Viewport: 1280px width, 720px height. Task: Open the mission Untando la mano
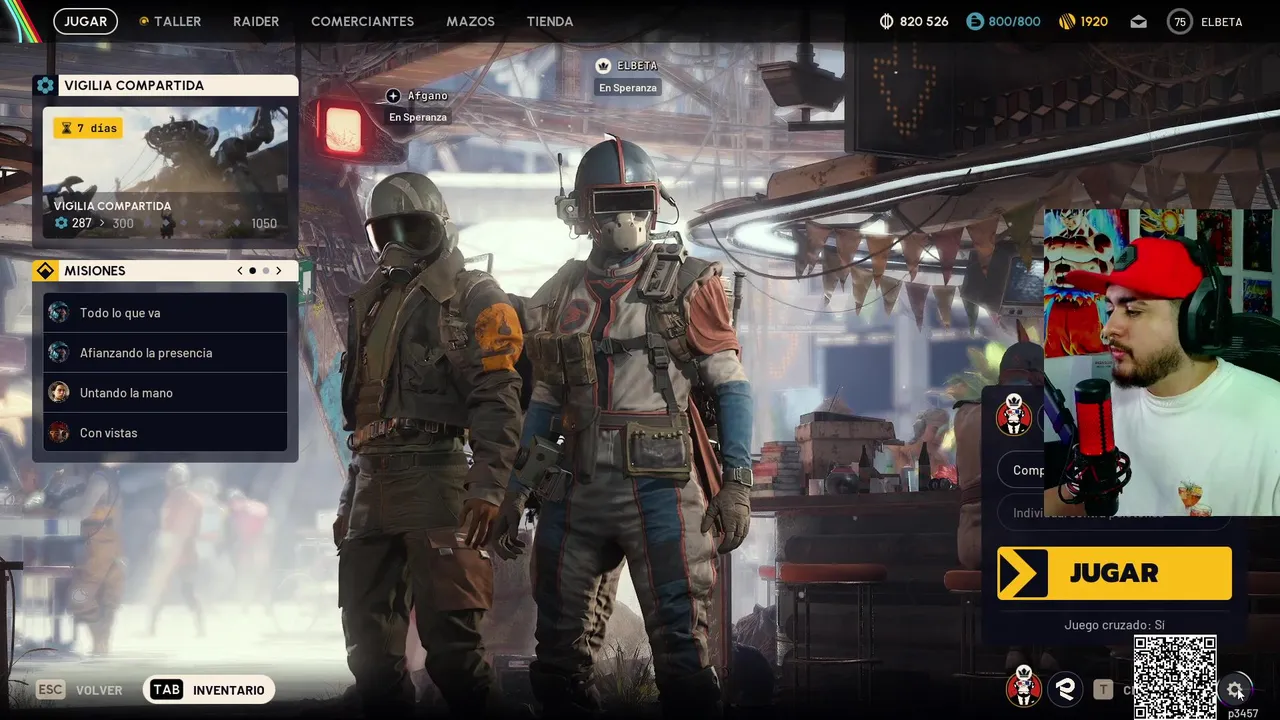click(x=165, y=393)
